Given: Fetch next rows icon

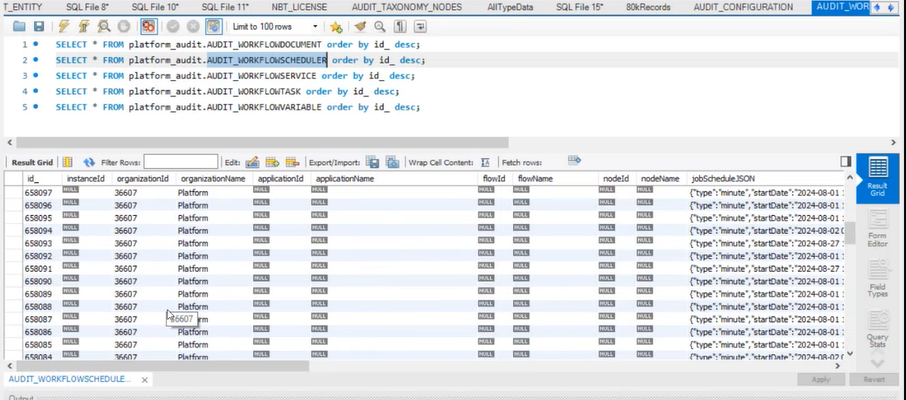Looking at the screenshot, I should pyautogui.click(x=574, y=161).
